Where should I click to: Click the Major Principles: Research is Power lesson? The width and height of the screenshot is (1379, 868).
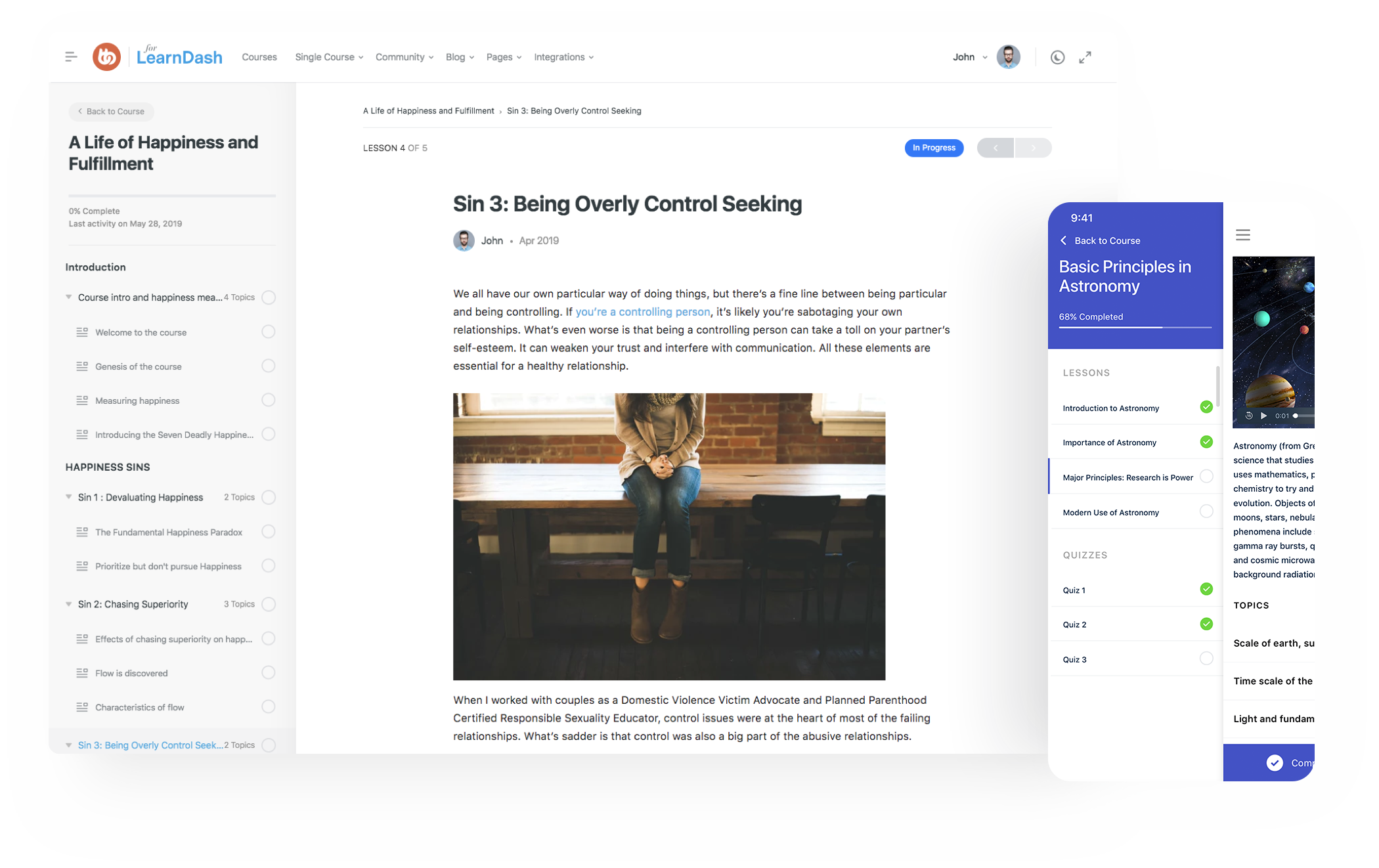[x=1128, y=477]
